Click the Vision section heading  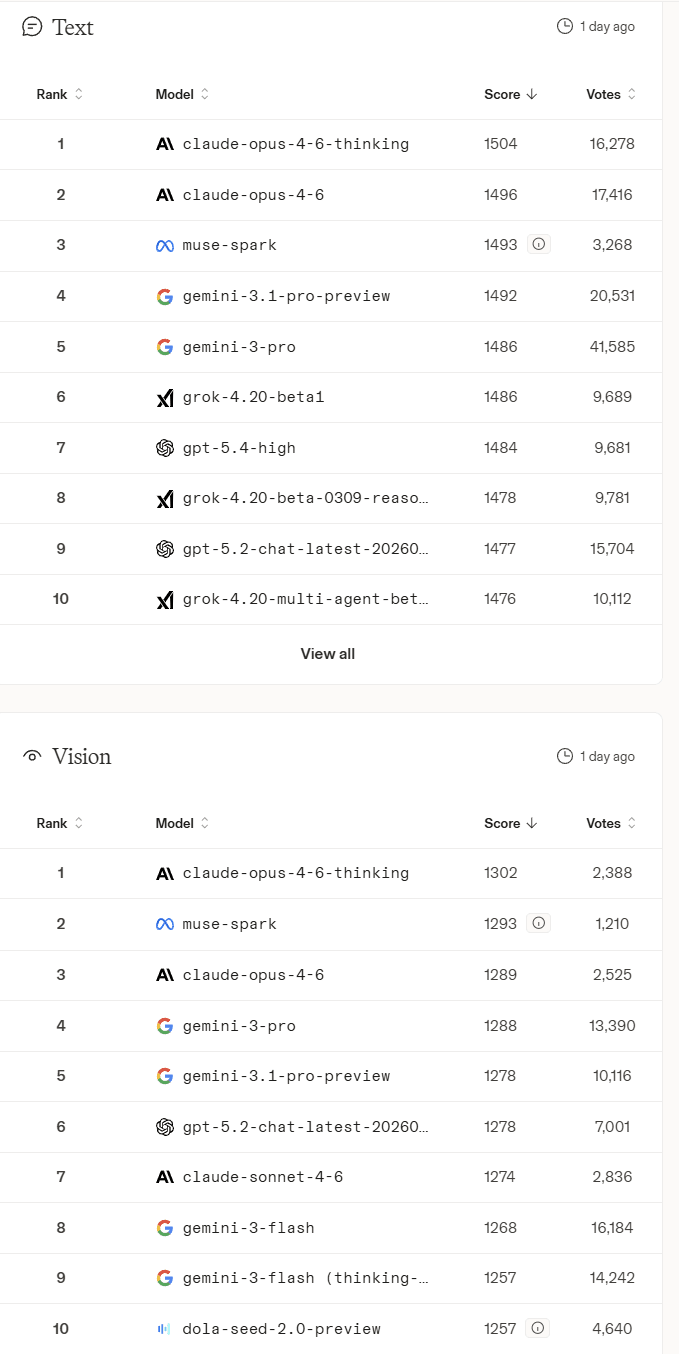click(x=81, y=756)
